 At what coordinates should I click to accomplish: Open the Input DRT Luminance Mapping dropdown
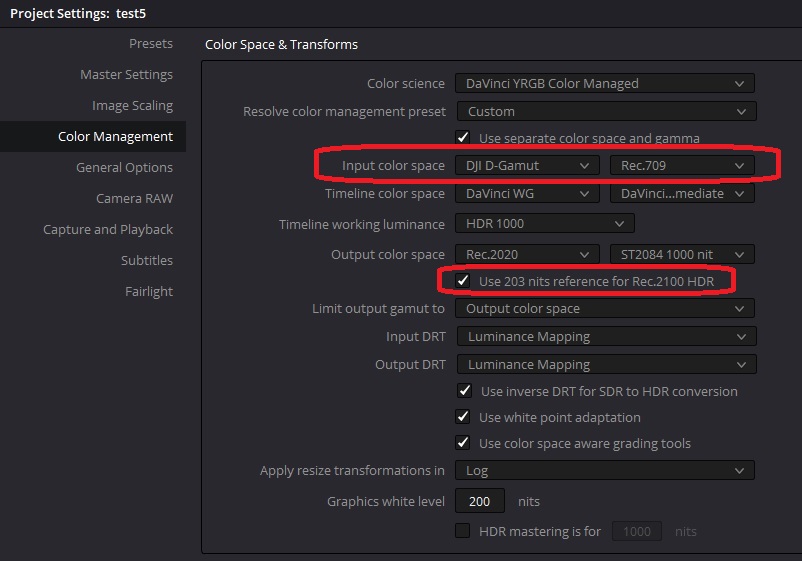click(606, 336)
